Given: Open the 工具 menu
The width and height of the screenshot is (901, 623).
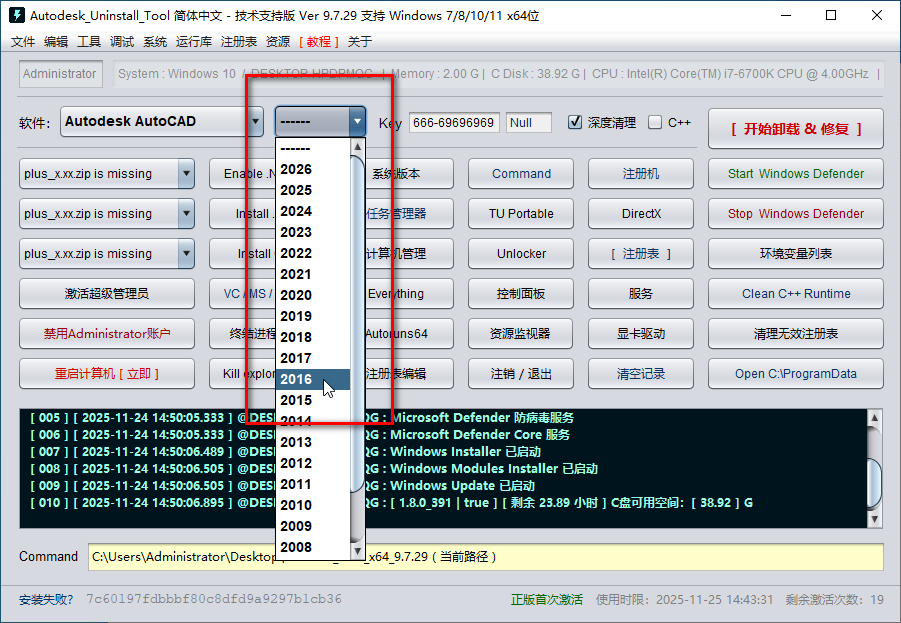Looking at the screenshot, I should pyautogui.click(x=89, y=41).
